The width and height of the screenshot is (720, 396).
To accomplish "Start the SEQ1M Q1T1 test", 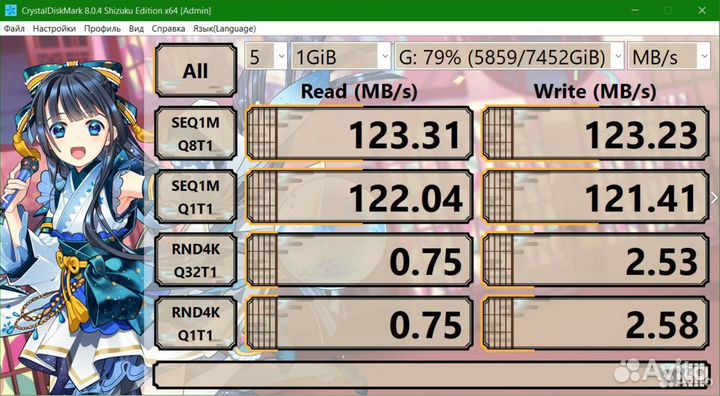I will click(196, 197).
